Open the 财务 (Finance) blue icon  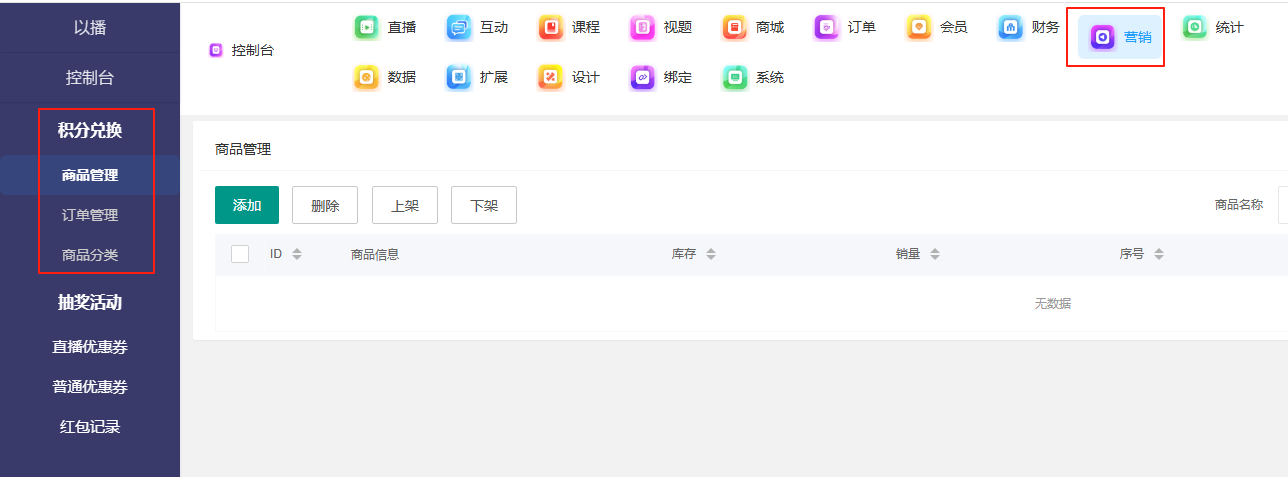[1011, 28]
